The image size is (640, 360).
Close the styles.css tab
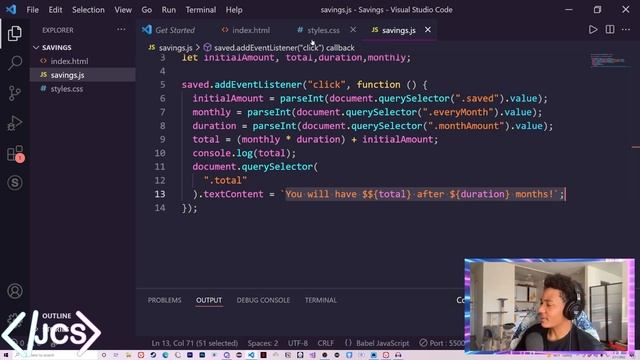coord(353,30)
